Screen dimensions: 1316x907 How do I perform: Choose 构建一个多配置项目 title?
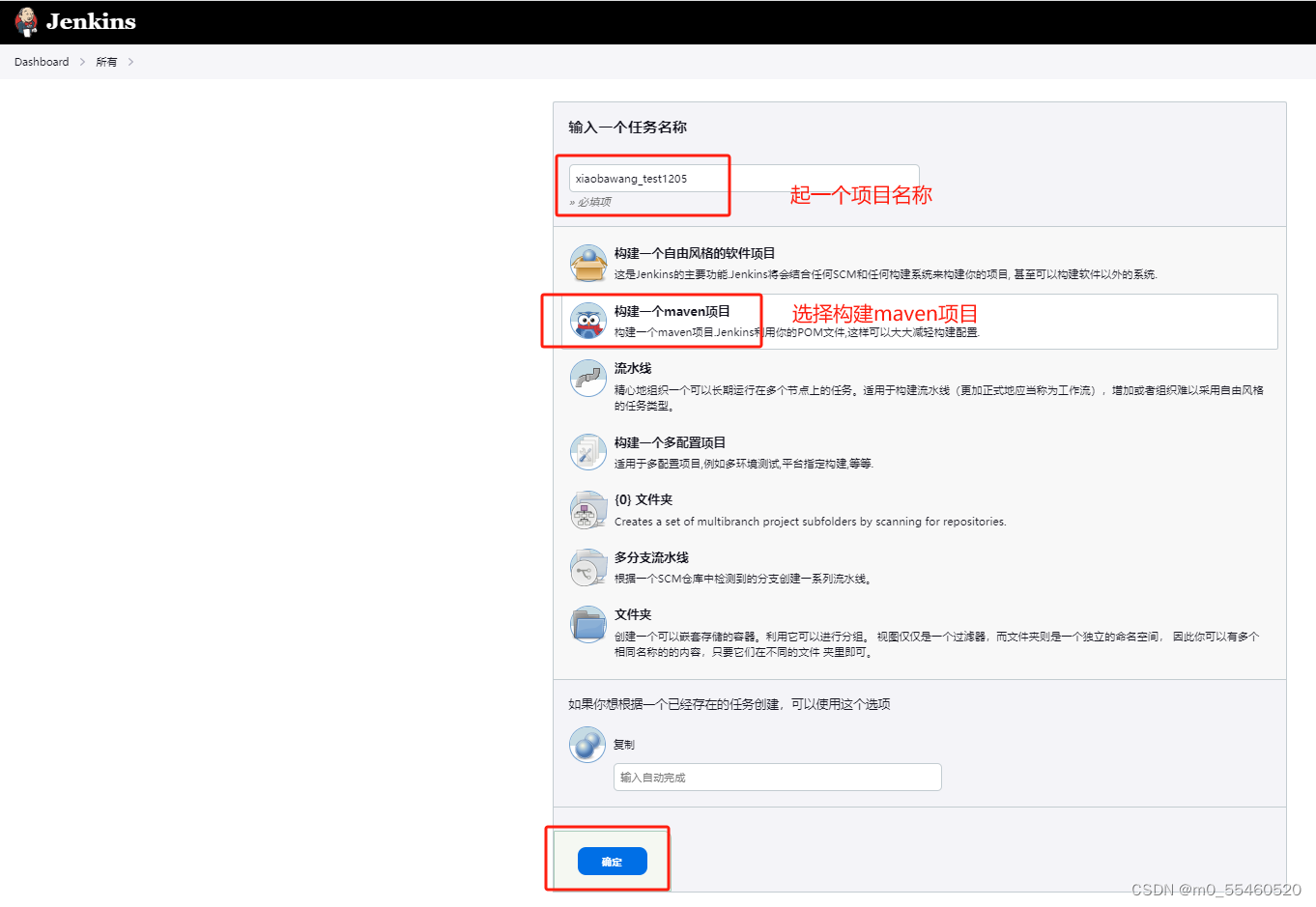671,442
